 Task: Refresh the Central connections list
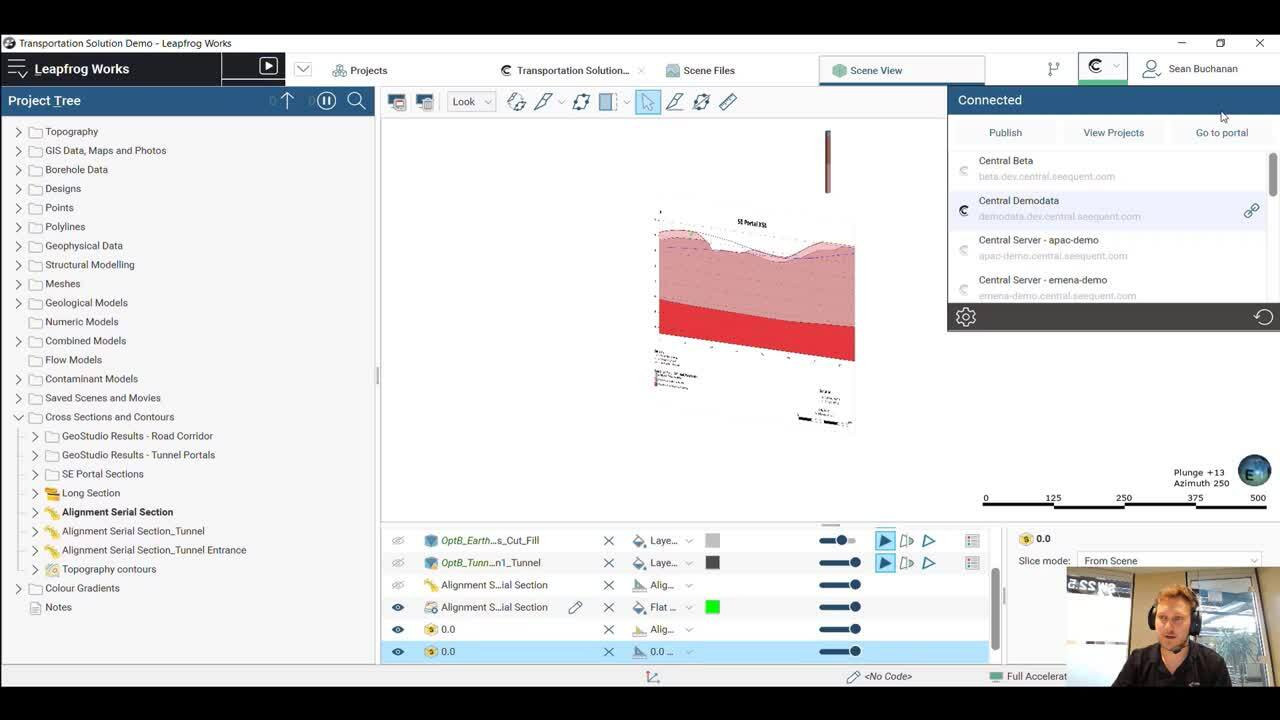(1263, 317)
